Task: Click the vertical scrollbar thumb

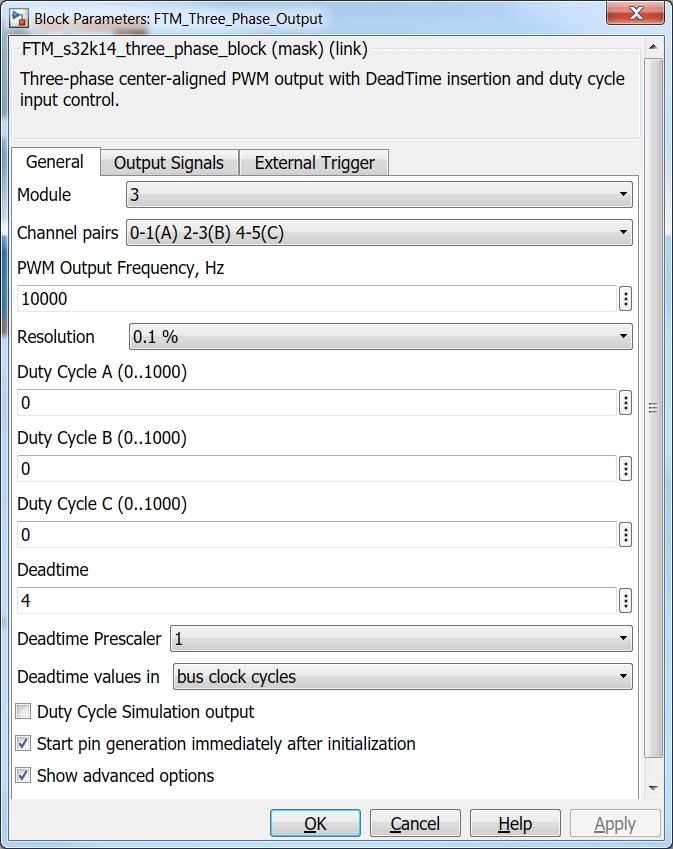Action: [x=653, y=407]
